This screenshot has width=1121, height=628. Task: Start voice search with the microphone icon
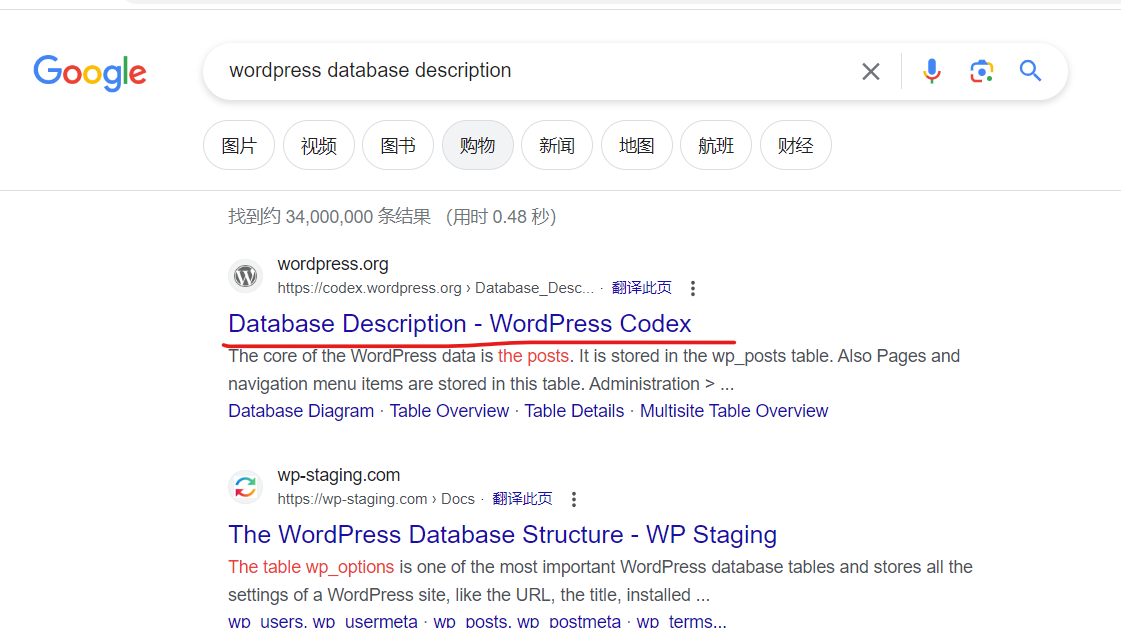932,72
